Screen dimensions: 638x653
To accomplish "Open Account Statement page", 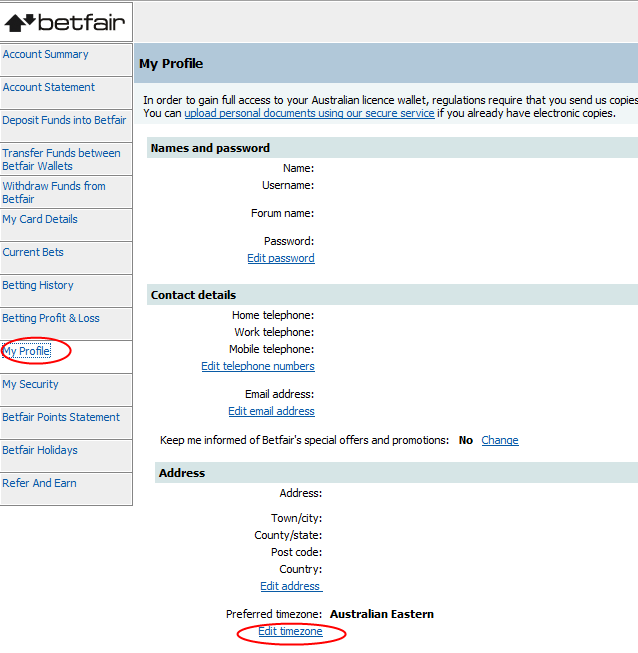I will pyautogui.click(x=49, y=87).
